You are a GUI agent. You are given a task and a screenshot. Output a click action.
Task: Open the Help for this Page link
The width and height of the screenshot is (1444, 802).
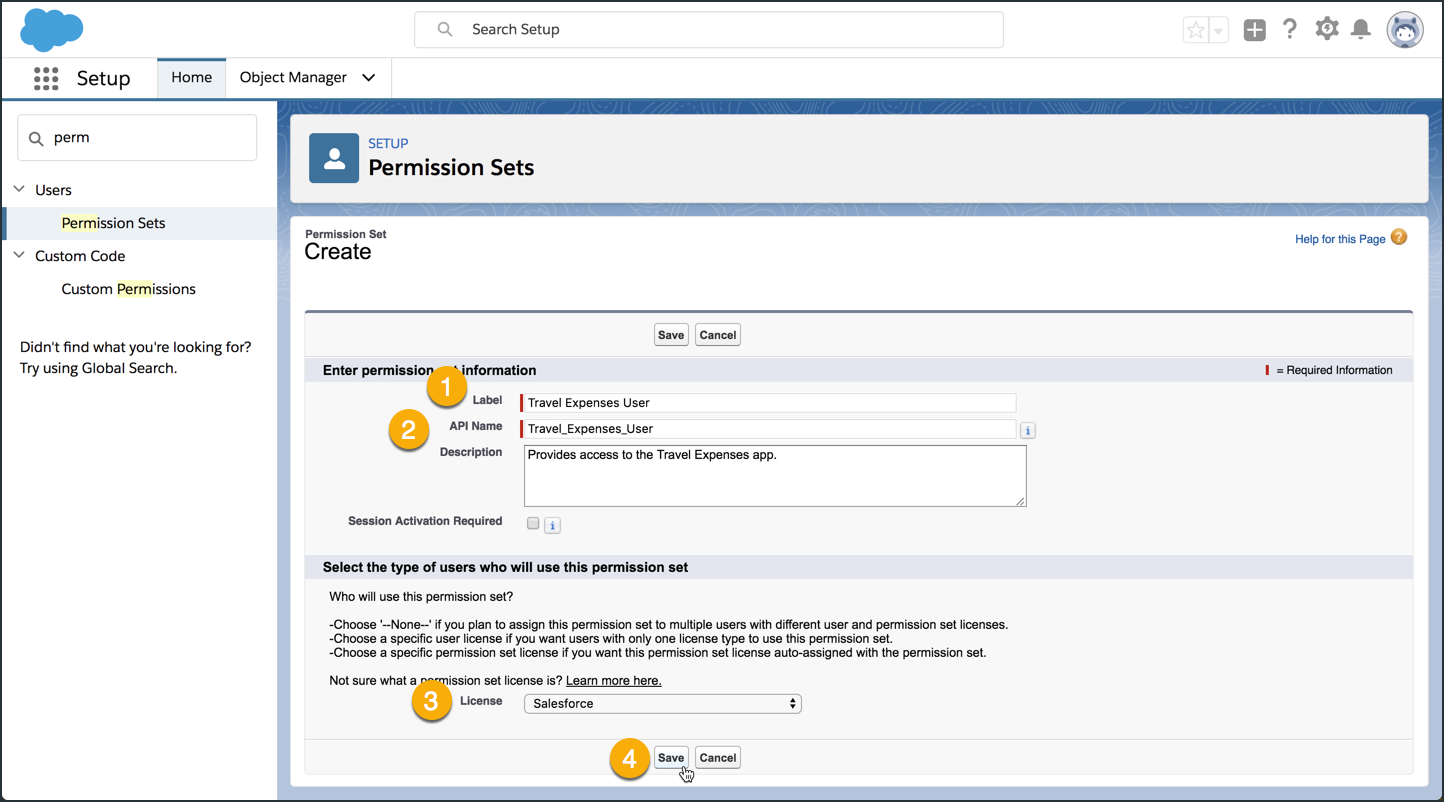tap(1340, 239)
